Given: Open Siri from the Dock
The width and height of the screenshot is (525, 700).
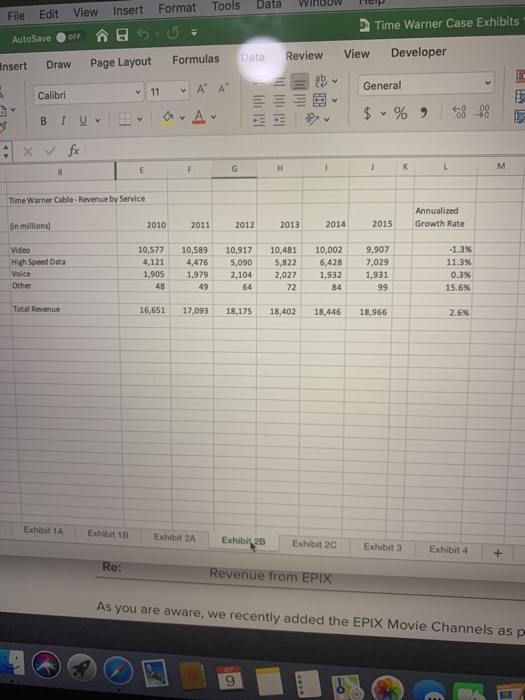Looking at the screenshot, I should coord(46,666).
